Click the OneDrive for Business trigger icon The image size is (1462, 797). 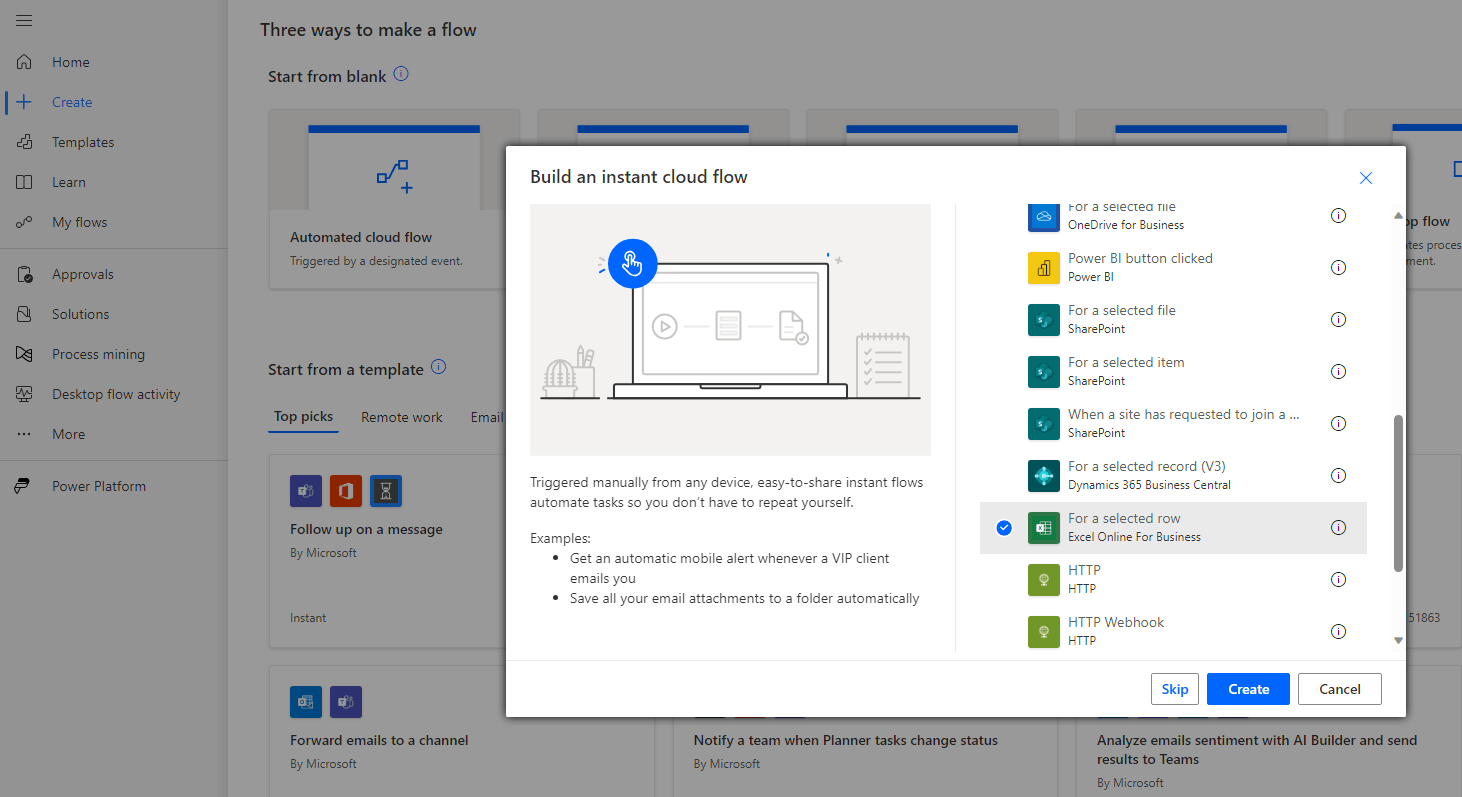tap(1044, 216)
